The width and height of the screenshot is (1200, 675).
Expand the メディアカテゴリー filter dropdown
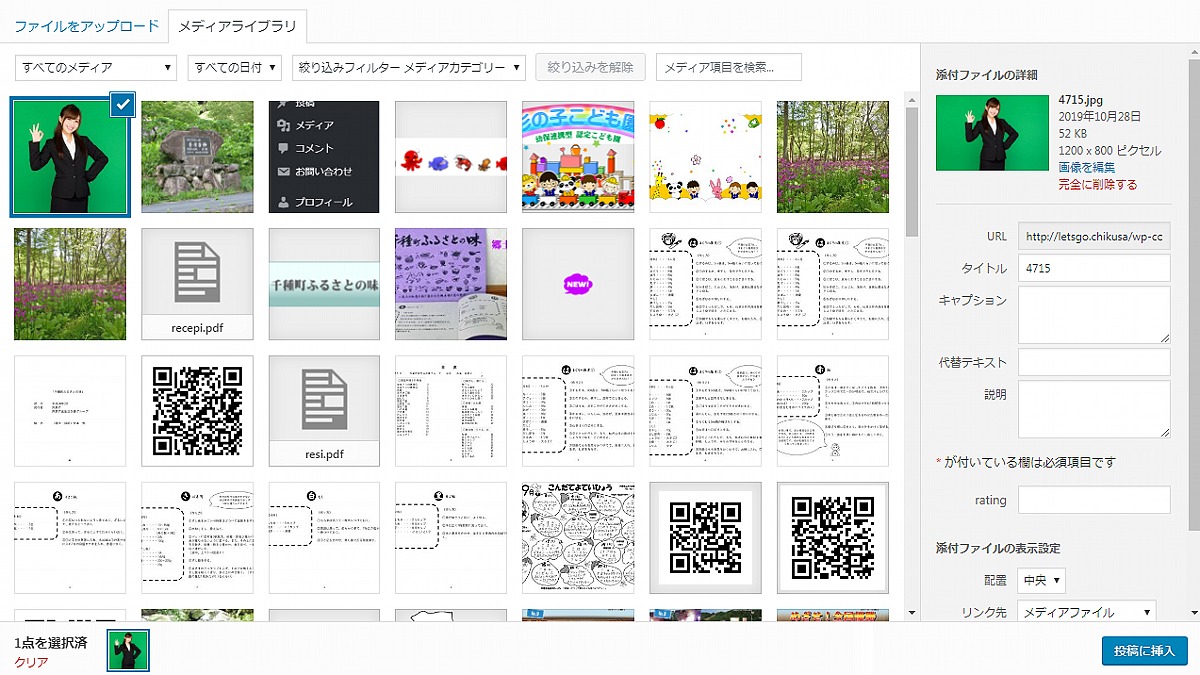point(408,68)
